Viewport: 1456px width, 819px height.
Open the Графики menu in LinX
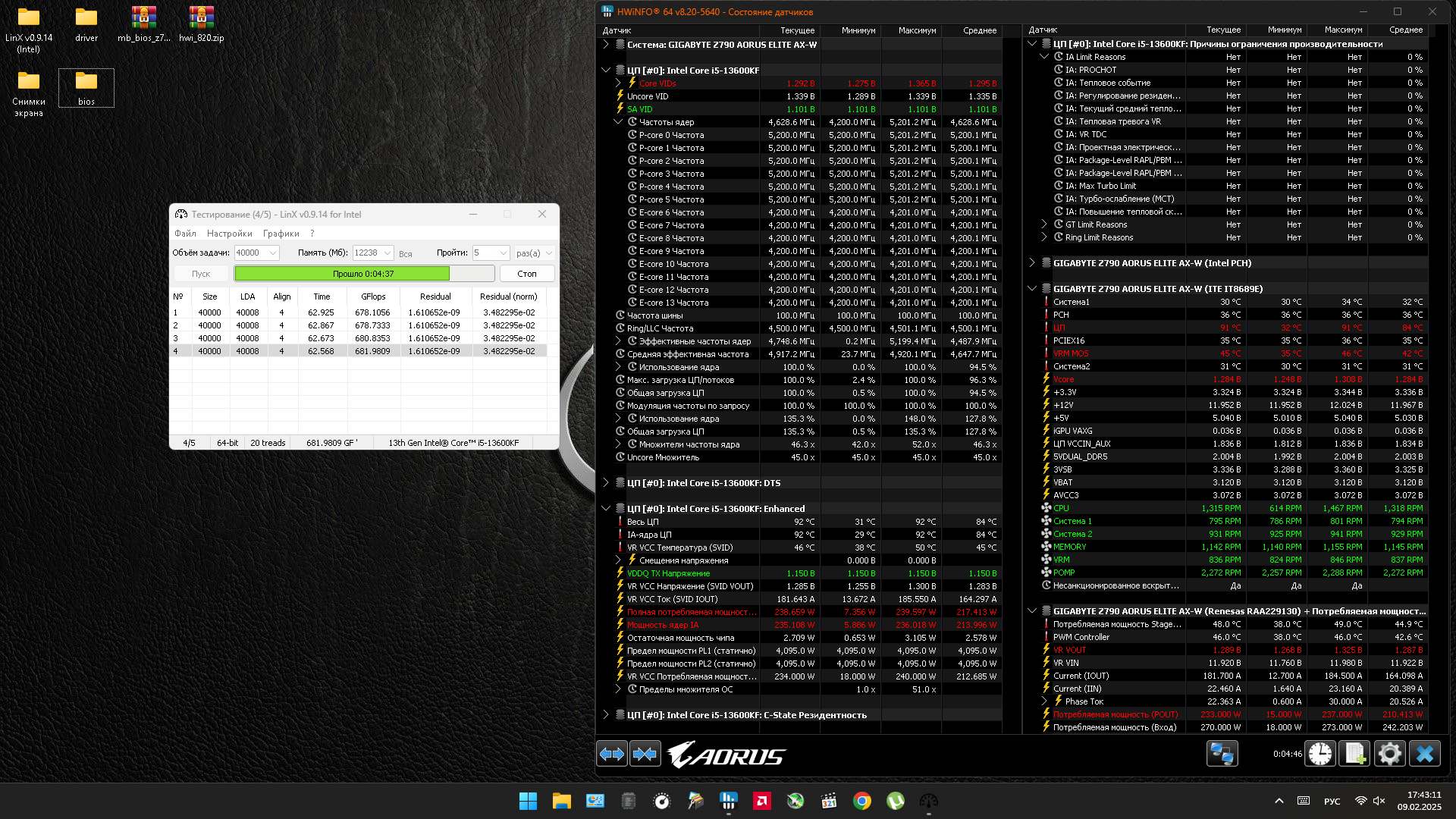[281, 234]
